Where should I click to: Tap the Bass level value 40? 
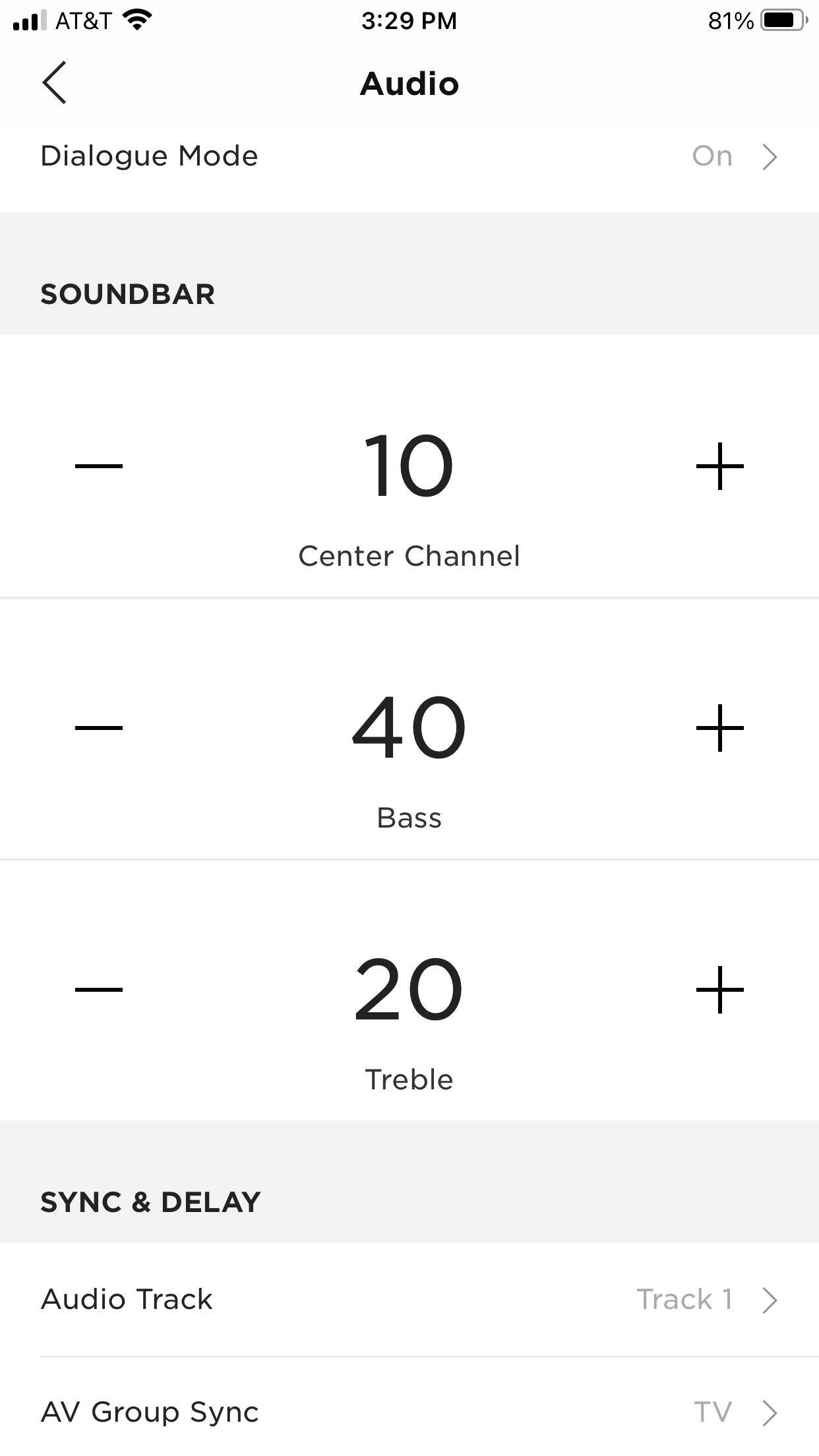pos(409,728)
